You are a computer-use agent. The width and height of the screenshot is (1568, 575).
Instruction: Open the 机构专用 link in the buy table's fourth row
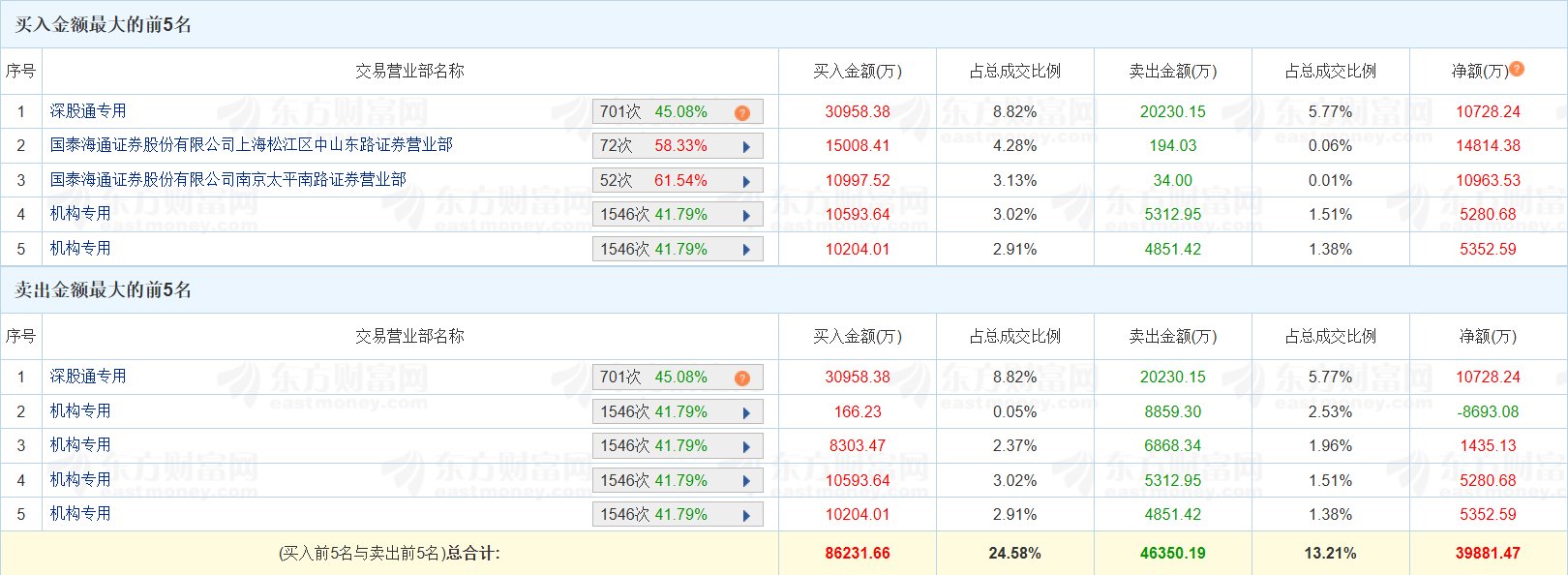click(80, 214)
